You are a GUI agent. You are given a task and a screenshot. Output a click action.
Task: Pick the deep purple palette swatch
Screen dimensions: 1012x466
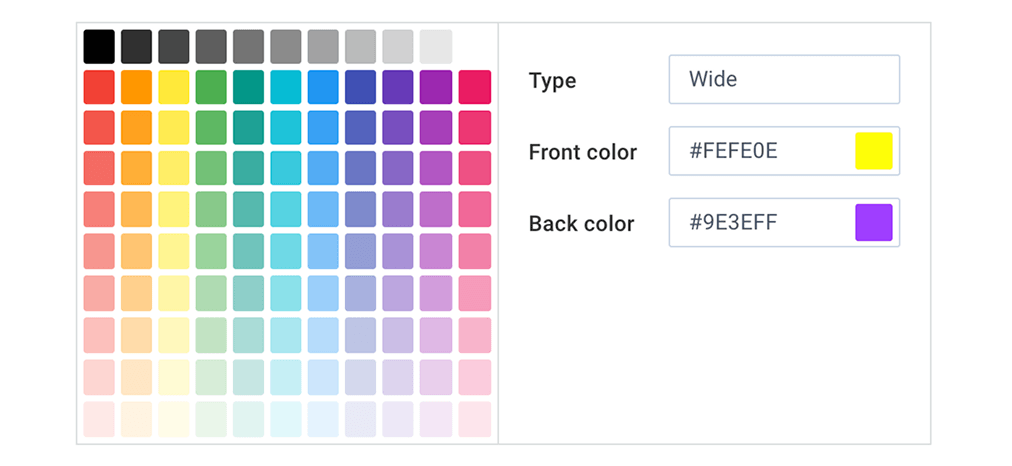coord(398,87)
